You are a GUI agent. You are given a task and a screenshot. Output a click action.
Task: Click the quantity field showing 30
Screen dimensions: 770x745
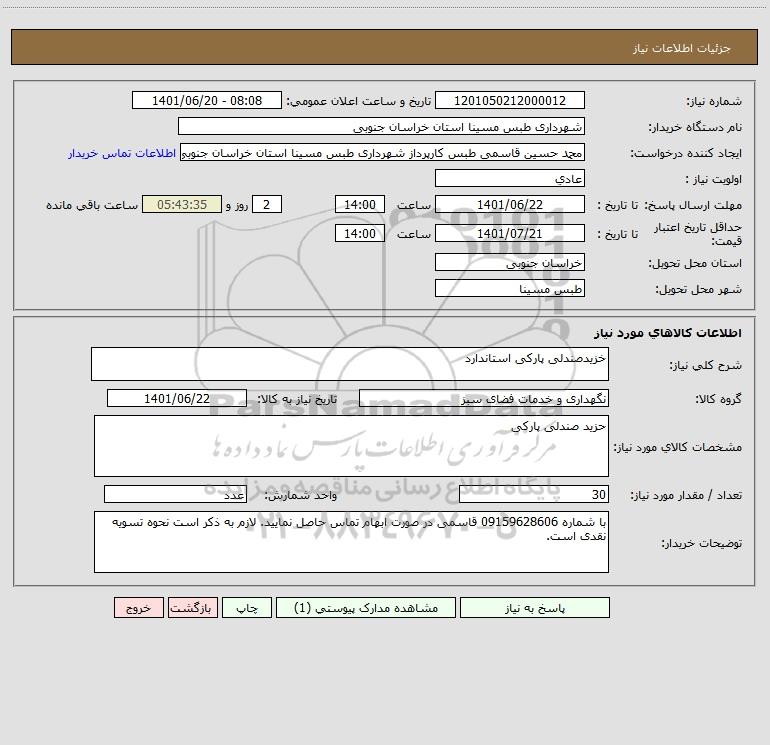(x=534, y=494)
